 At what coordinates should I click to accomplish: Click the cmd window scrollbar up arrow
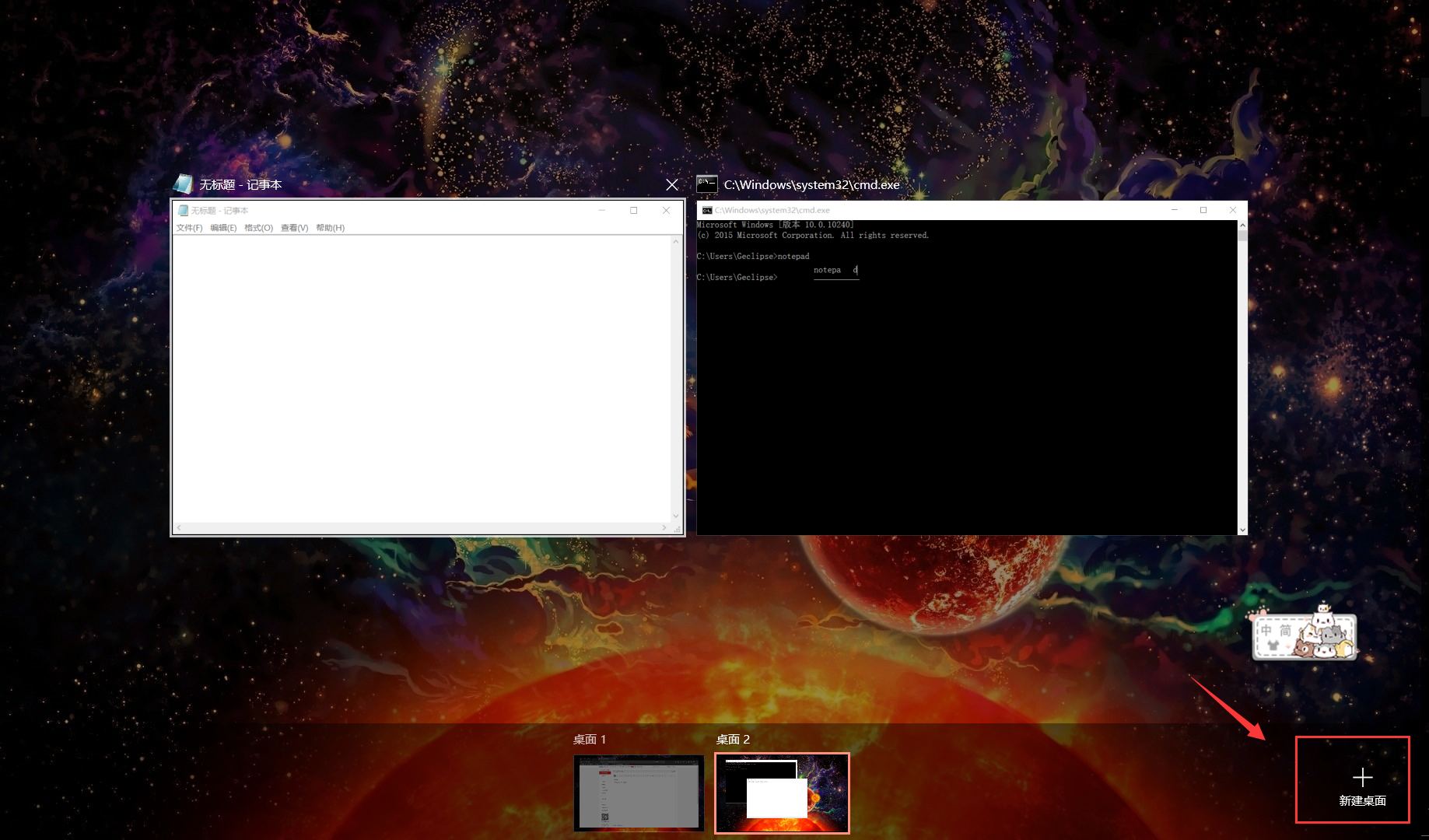[1242, 226]
